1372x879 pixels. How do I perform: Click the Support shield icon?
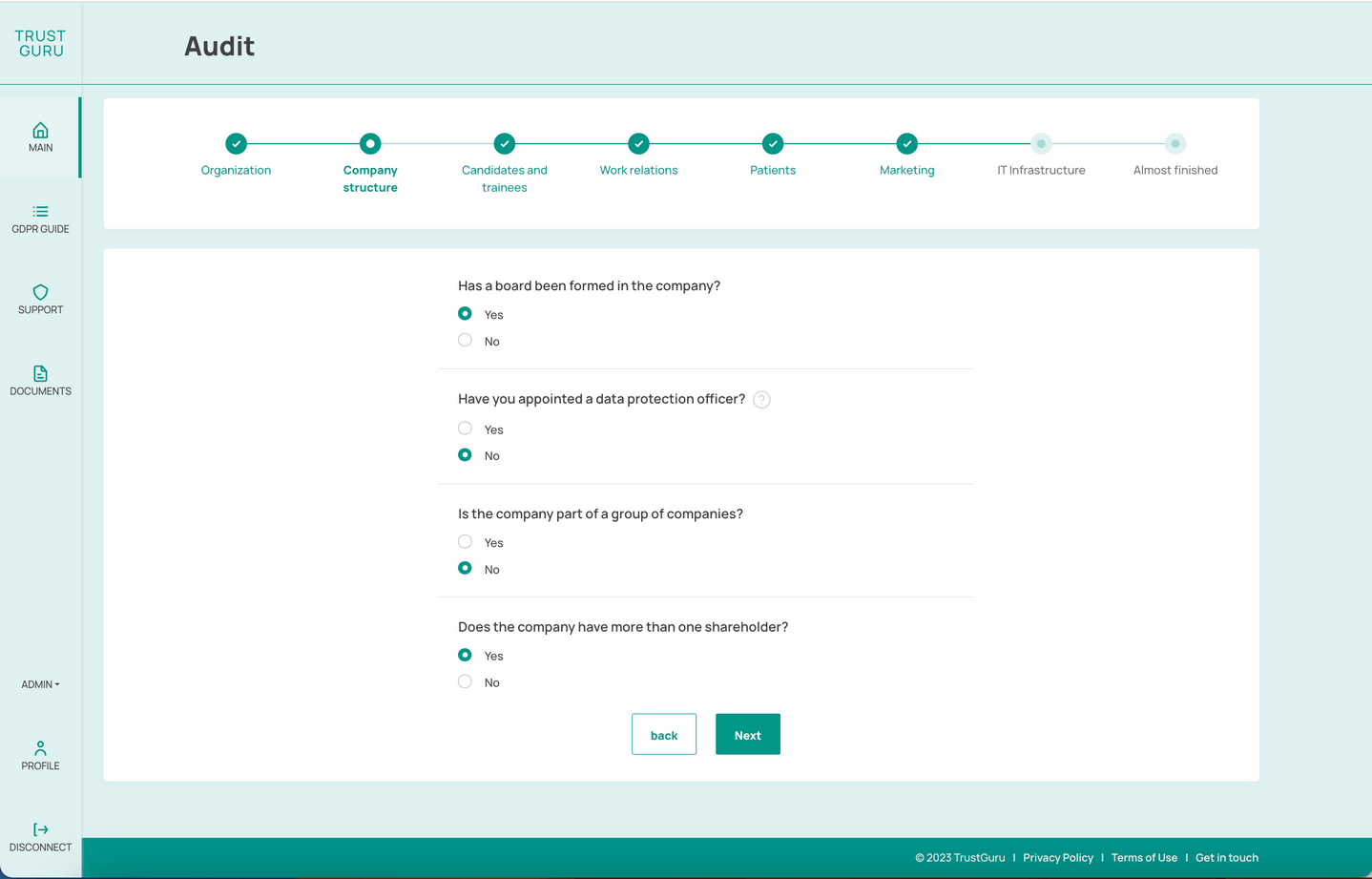[40, 293]
